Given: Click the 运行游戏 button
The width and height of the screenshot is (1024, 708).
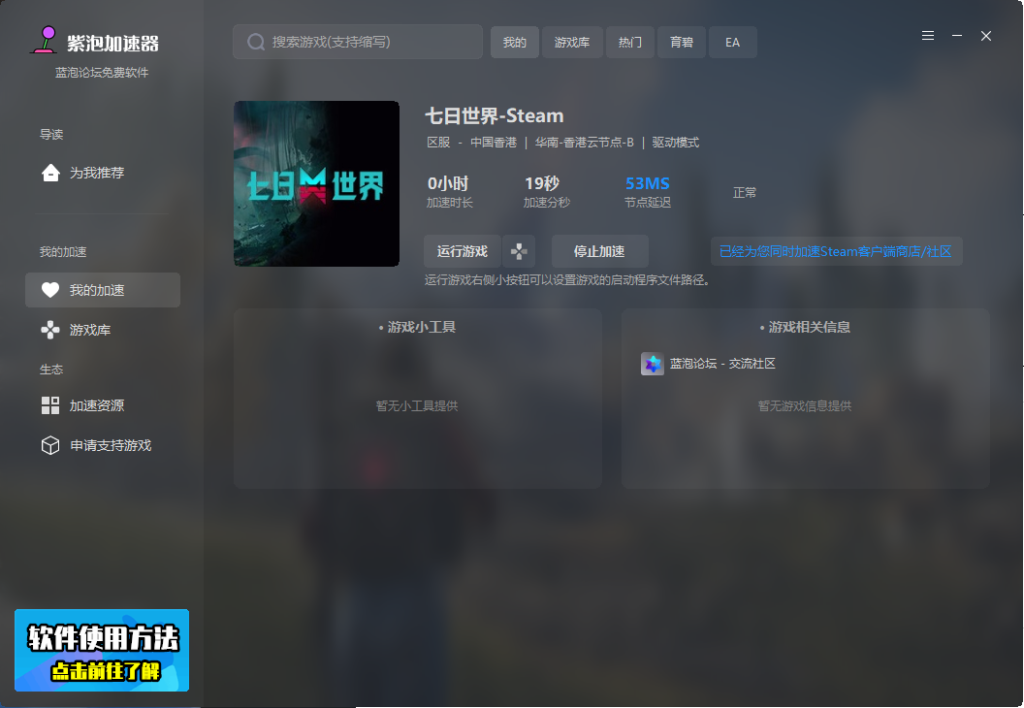Looking at the screenshot, I should tap(462, 251).
